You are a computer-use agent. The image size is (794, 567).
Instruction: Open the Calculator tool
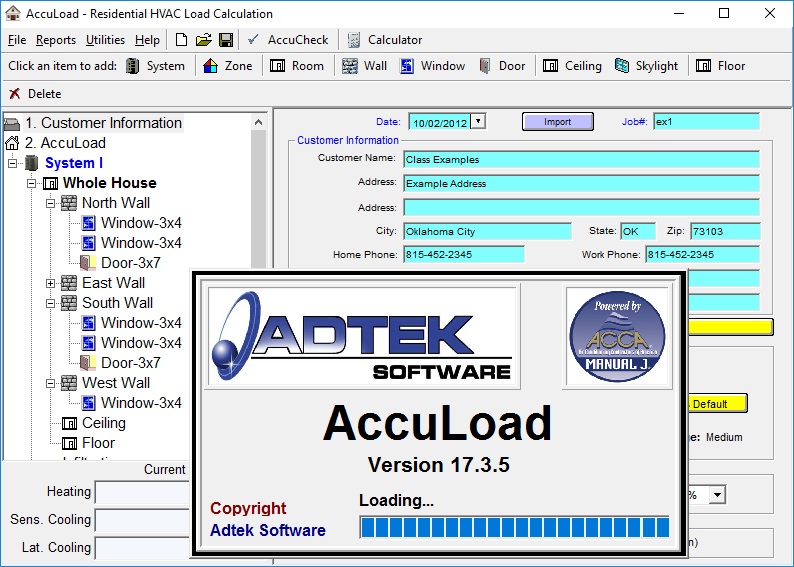pos(385,40)
